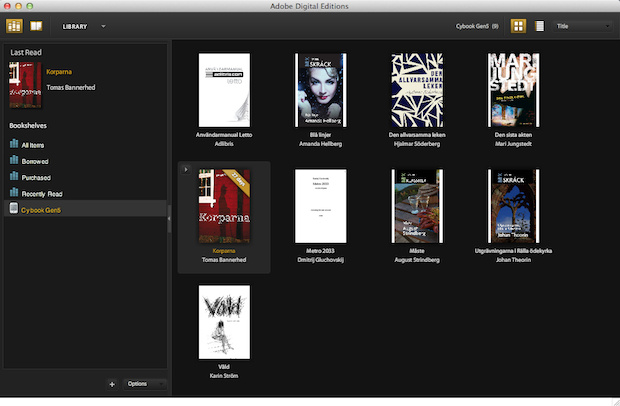Open the Title sort dropdown
Viewport: 620px width, 406px height.
[x=581, y=25]
